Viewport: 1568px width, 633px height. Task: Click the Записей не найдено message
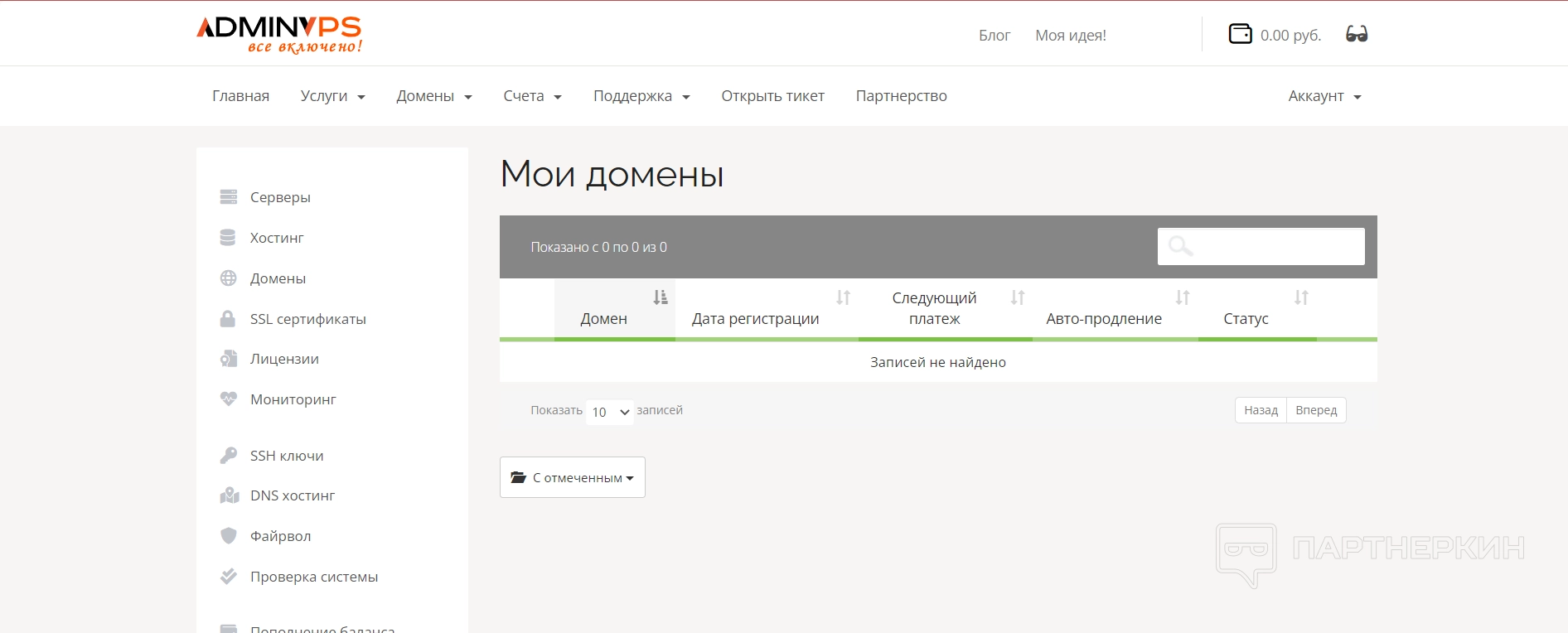click(938, 362)
